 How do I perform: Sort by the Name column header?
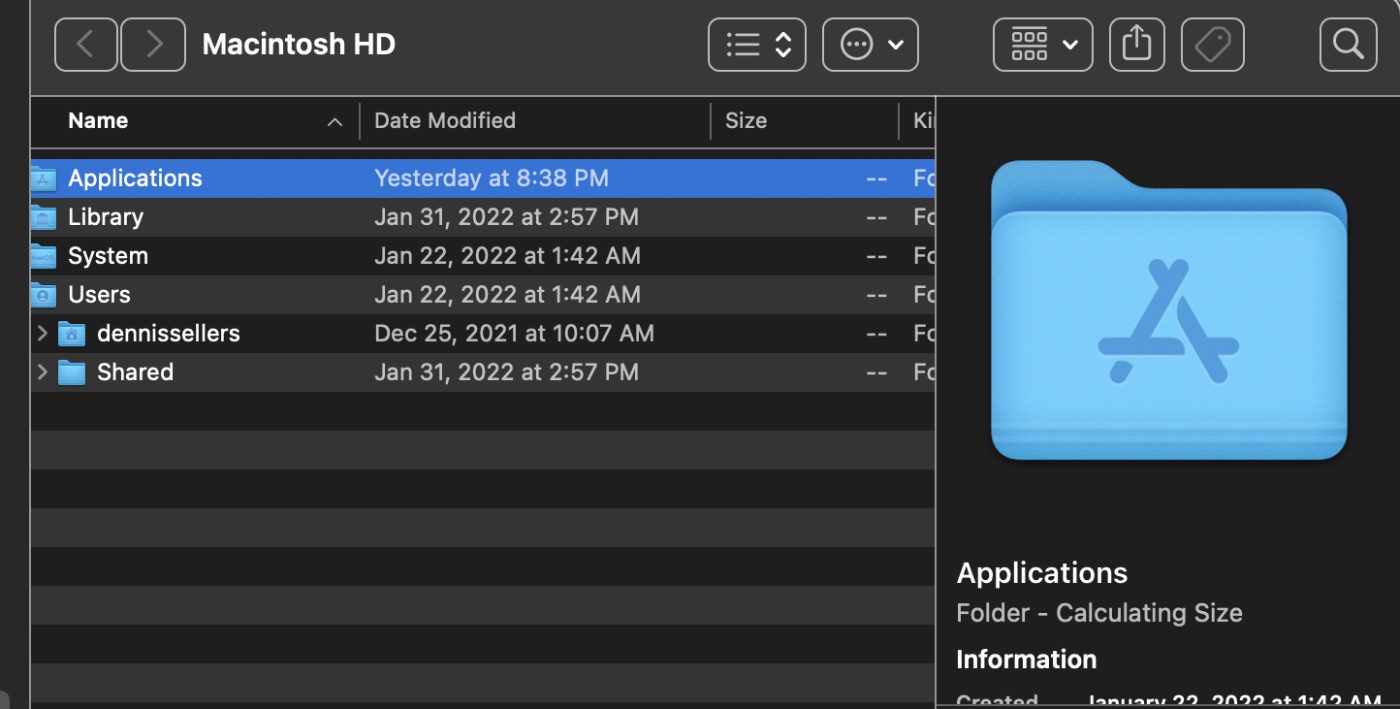tap(98, 121)
